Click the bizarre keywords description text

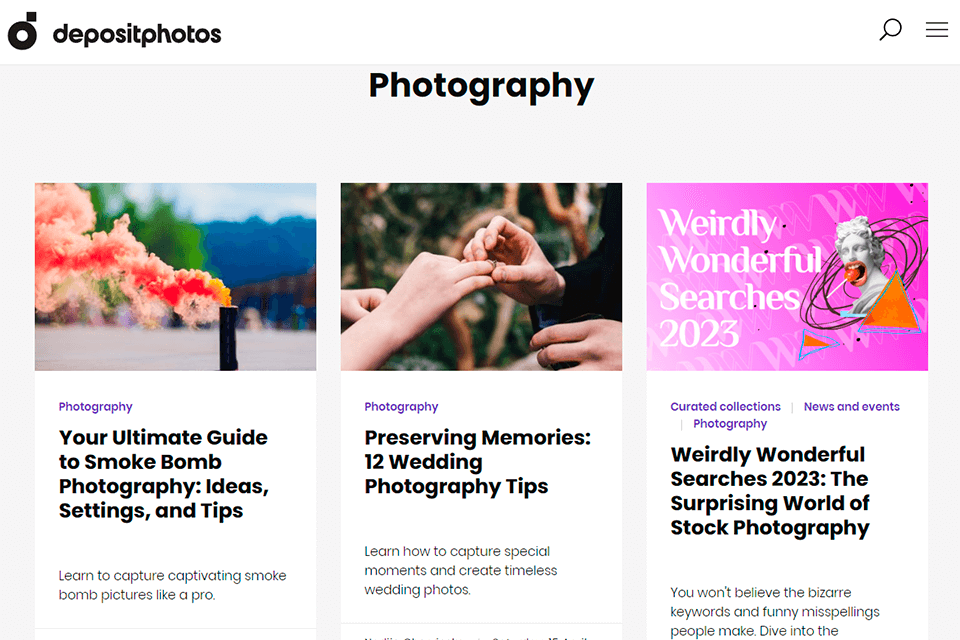tap(775, 612)
